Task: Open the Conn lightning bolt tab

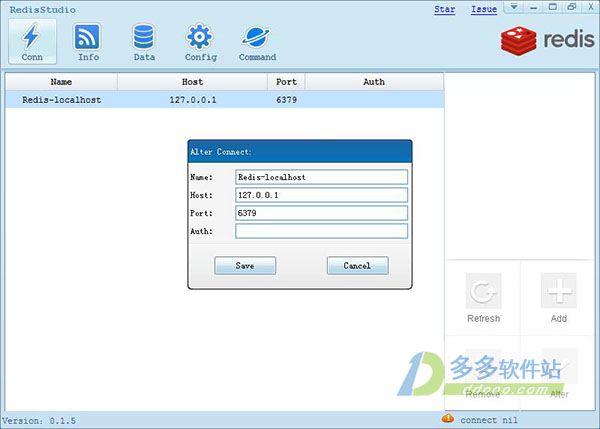Action: [x=32, y=41]
